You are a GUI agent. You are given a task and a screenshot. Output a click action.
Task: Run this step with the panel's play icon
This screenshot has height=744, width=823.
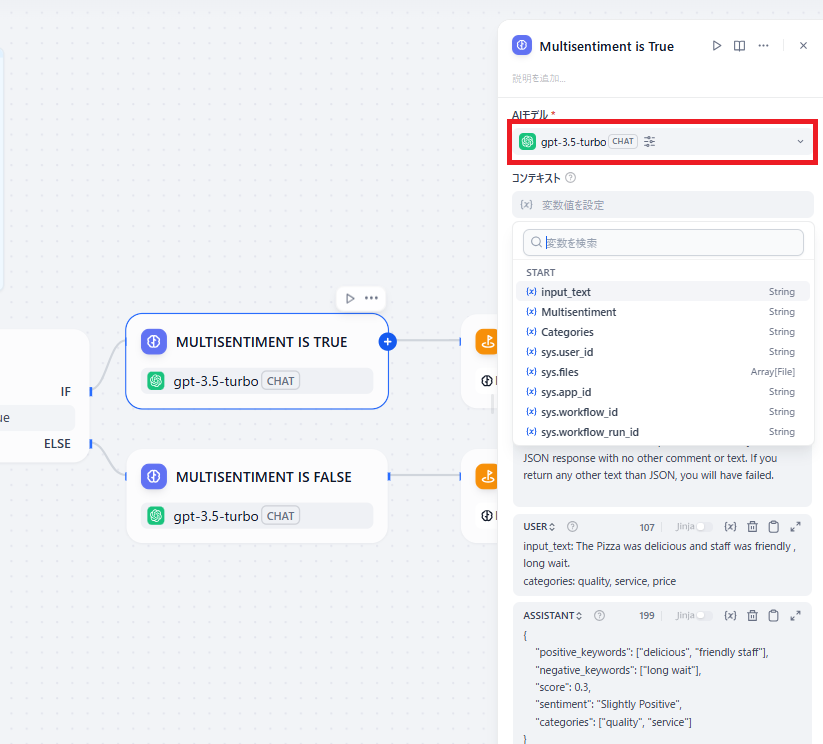pos(717,46)
